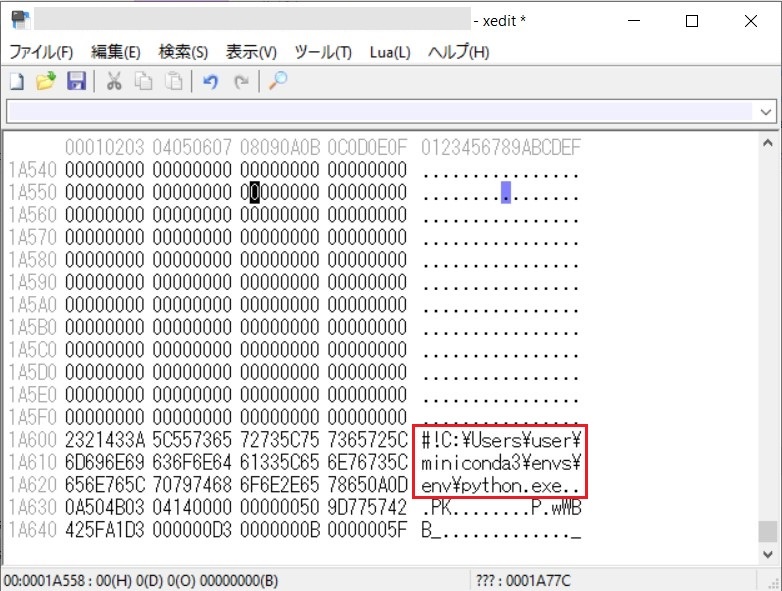Click hex group 7365725C on row 1A600

[368, 440]
